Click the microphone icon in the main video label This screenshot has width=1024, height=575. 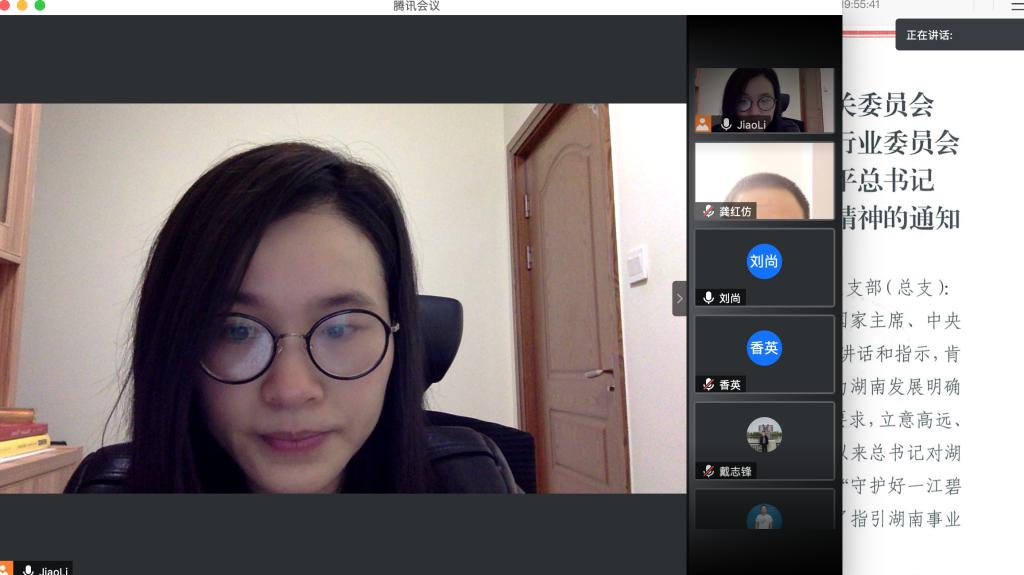tap(28, 570)
